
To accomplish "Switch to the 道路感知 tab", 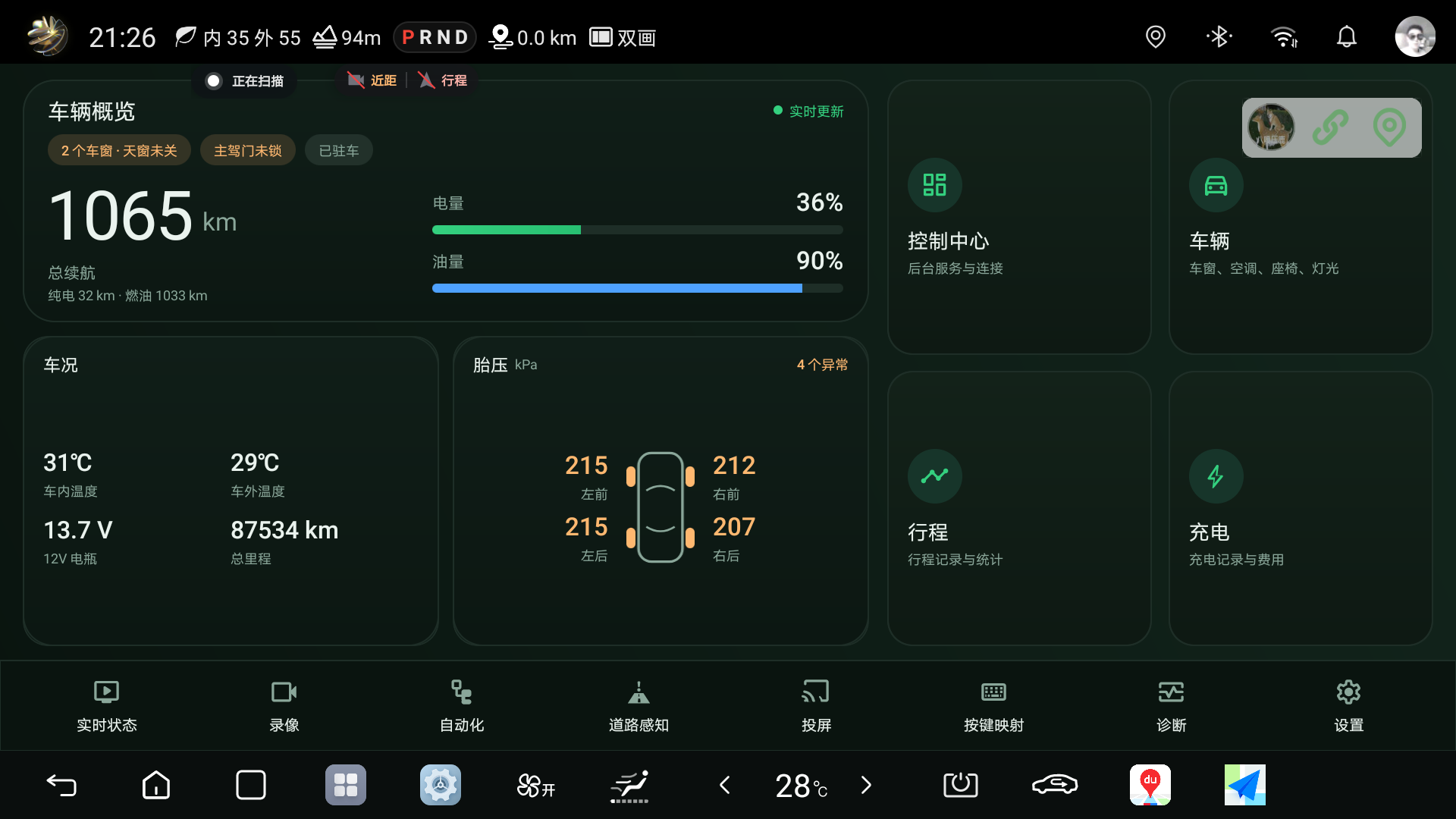I will coord(639,705).
